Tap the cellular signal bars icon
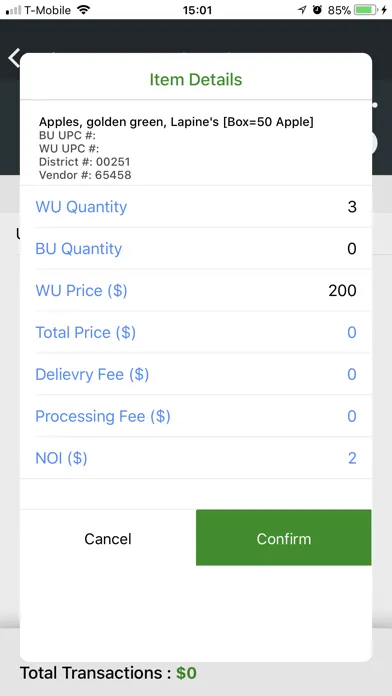 click(x=13, y=10)
